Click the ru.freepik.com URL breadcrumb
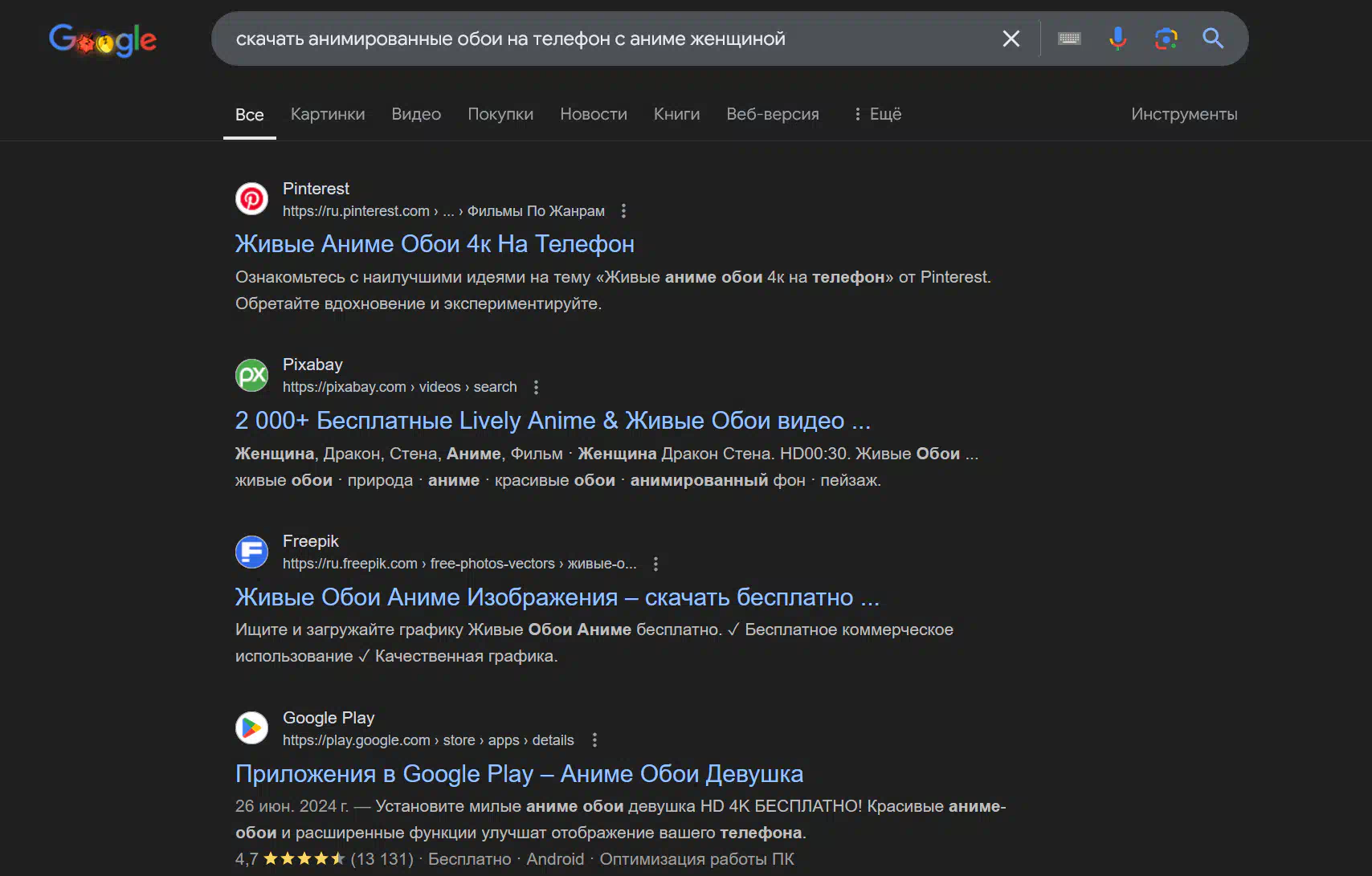This screenshot has height=876, width=1372. 459,564
